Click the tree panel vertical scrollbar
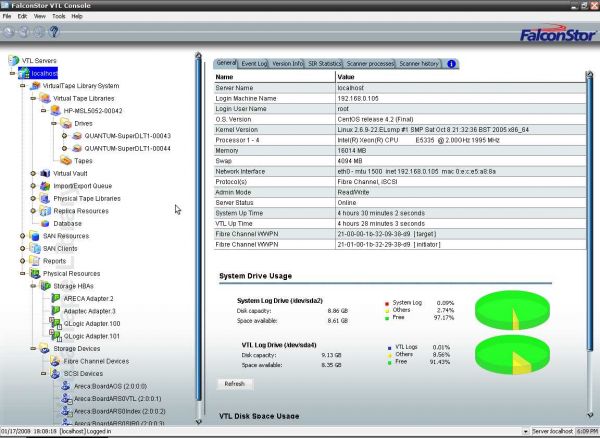Image resolution: width=600 pixels, height=438 pixels. (198, 230)
